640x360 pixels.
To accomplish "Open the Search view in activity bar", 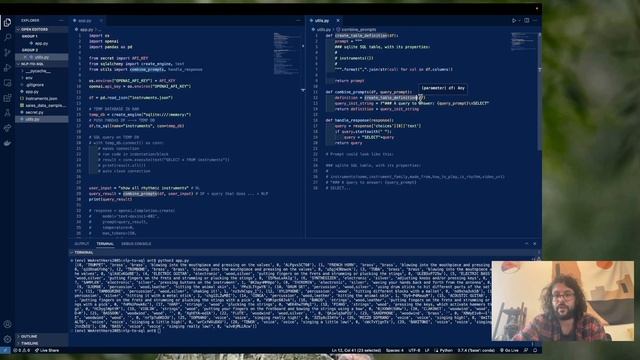I will click(7, 38).
